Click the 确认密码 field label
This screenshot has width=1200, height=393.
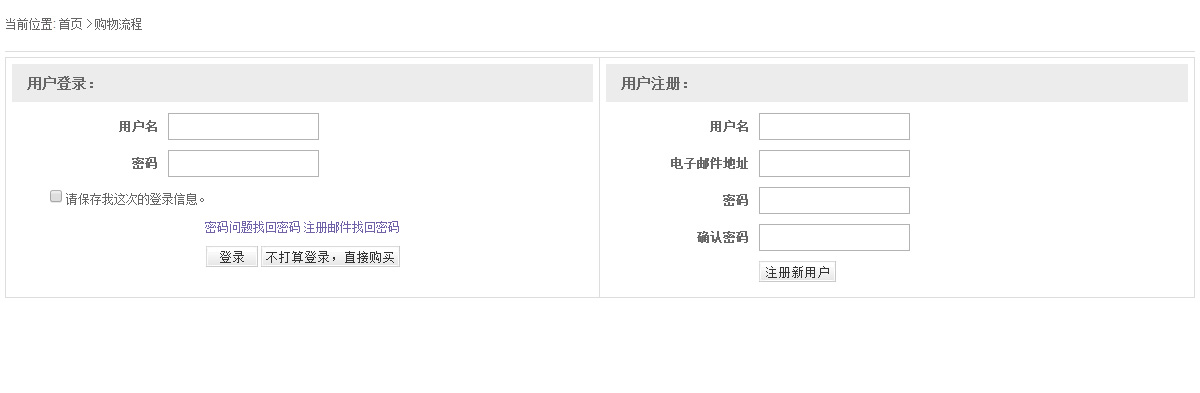click(722, 237)
